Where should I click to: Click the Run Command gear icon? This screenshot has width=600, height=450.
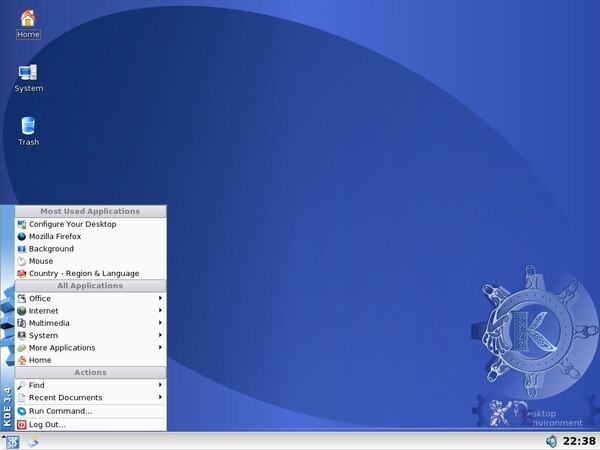(22, 411)
